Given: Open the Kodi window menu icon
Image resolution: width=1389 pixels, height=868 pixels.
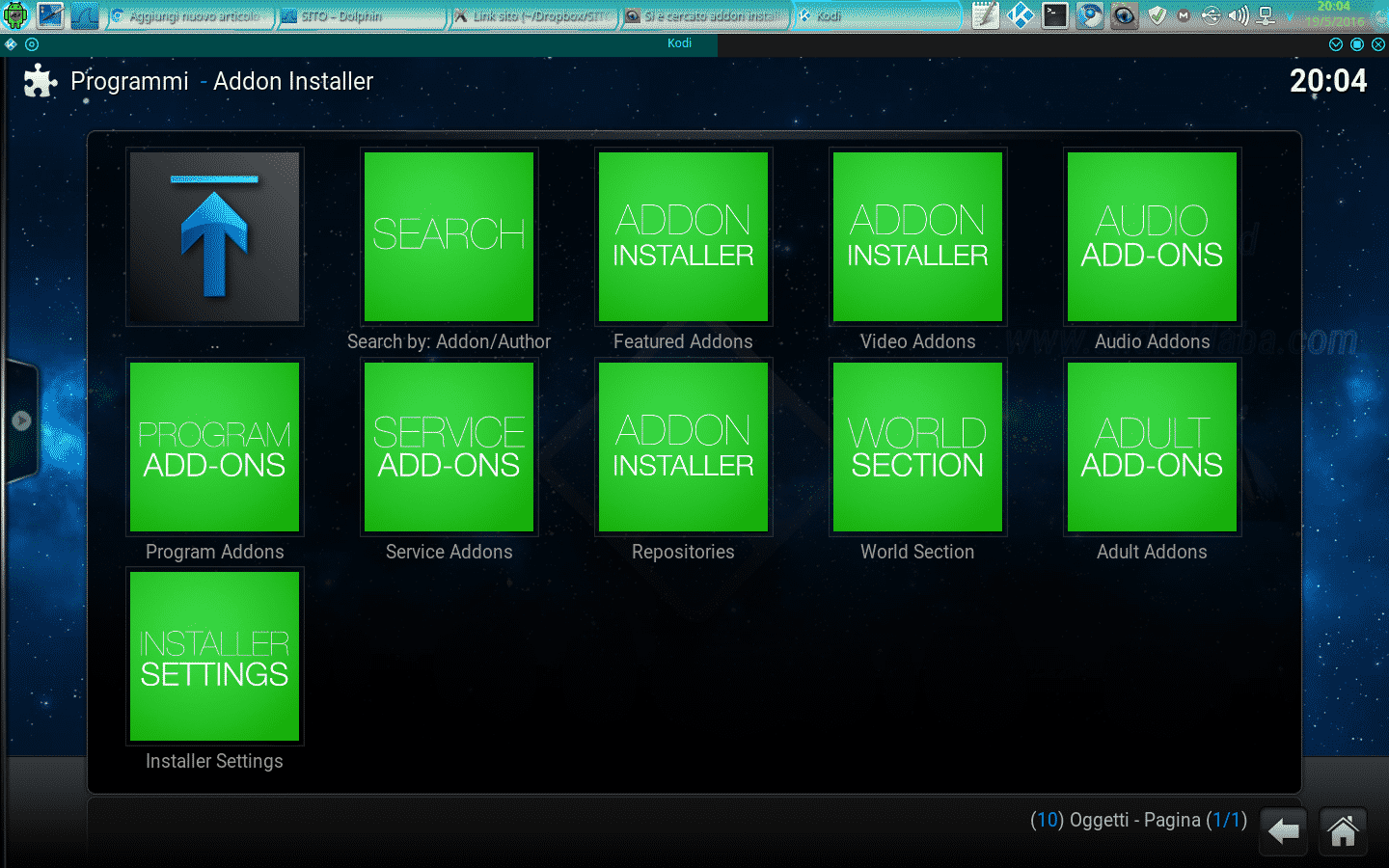Looking at the screenshot, I should point(11,44).
